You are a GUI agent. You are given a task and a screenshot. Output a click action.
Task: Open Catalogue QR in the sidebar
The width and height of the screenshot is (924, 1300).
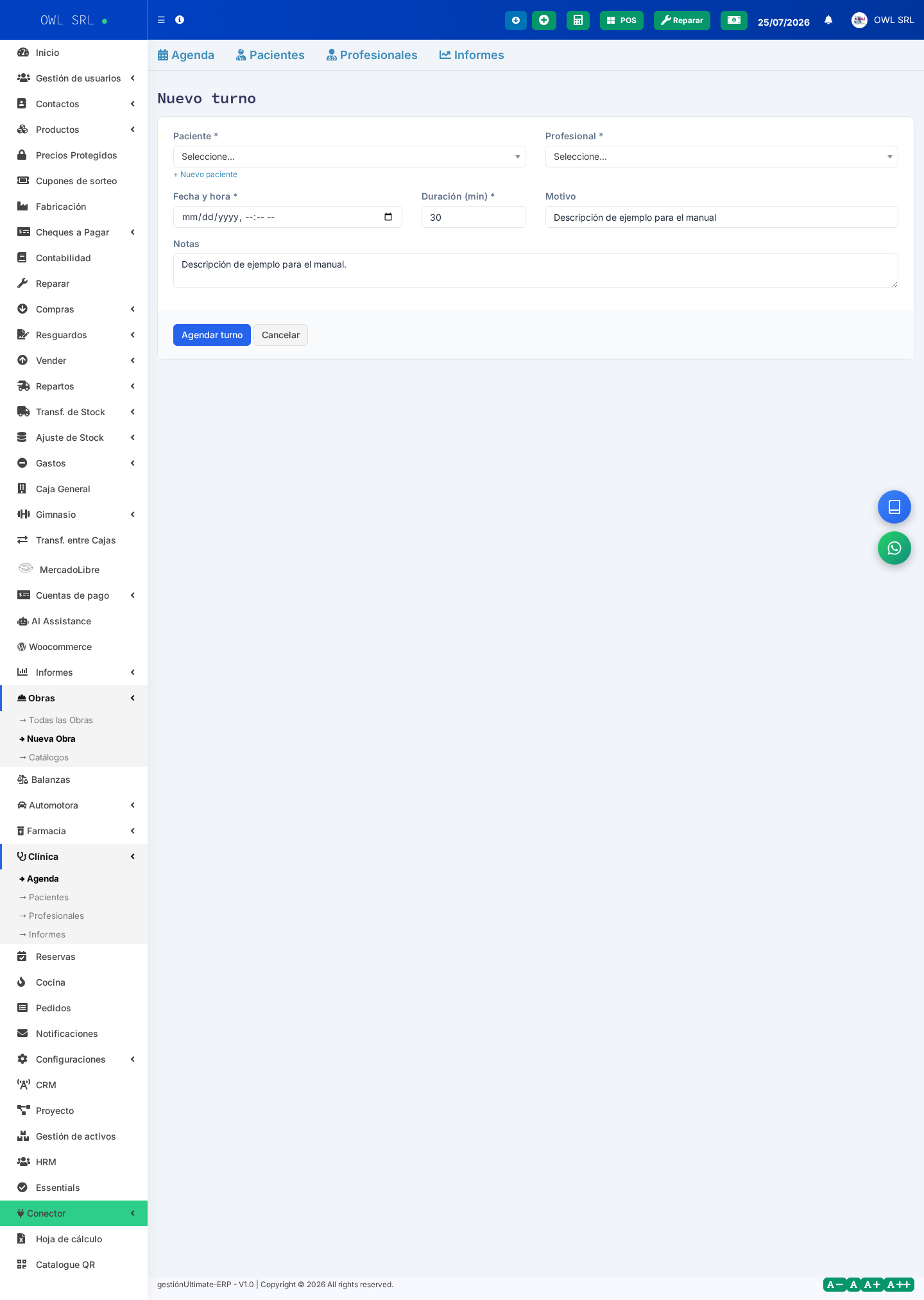74,1265
